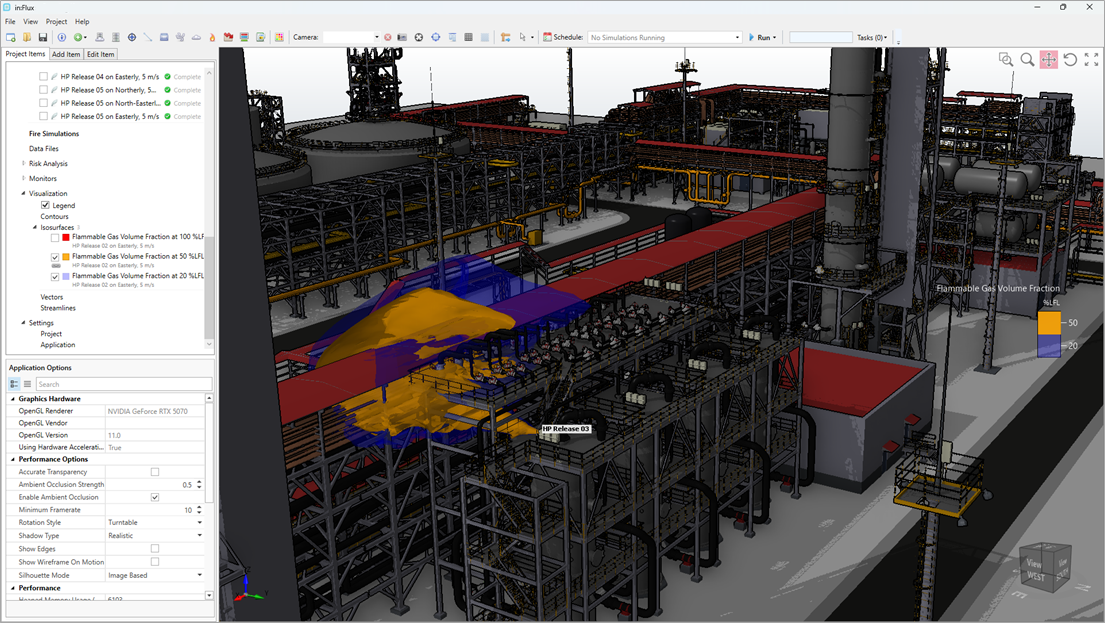The image size is (1105, 623).
Task: Select the Contours tree item
Action: [x=54, y=216]
